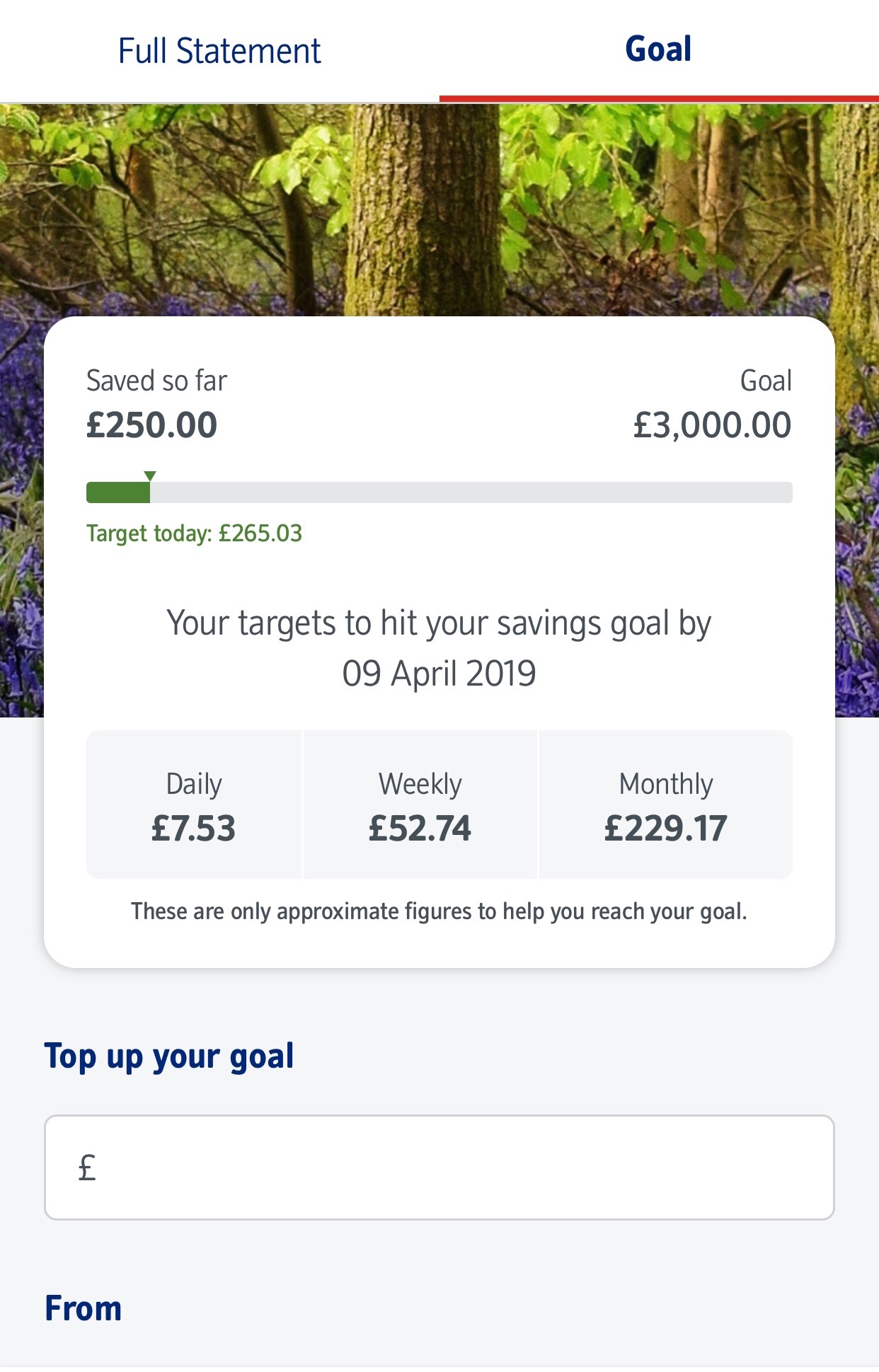The width and height of the screenshot is (879, 1372).
Task: Tap the savings targets heading text
Action: click(x=439, y=624)
